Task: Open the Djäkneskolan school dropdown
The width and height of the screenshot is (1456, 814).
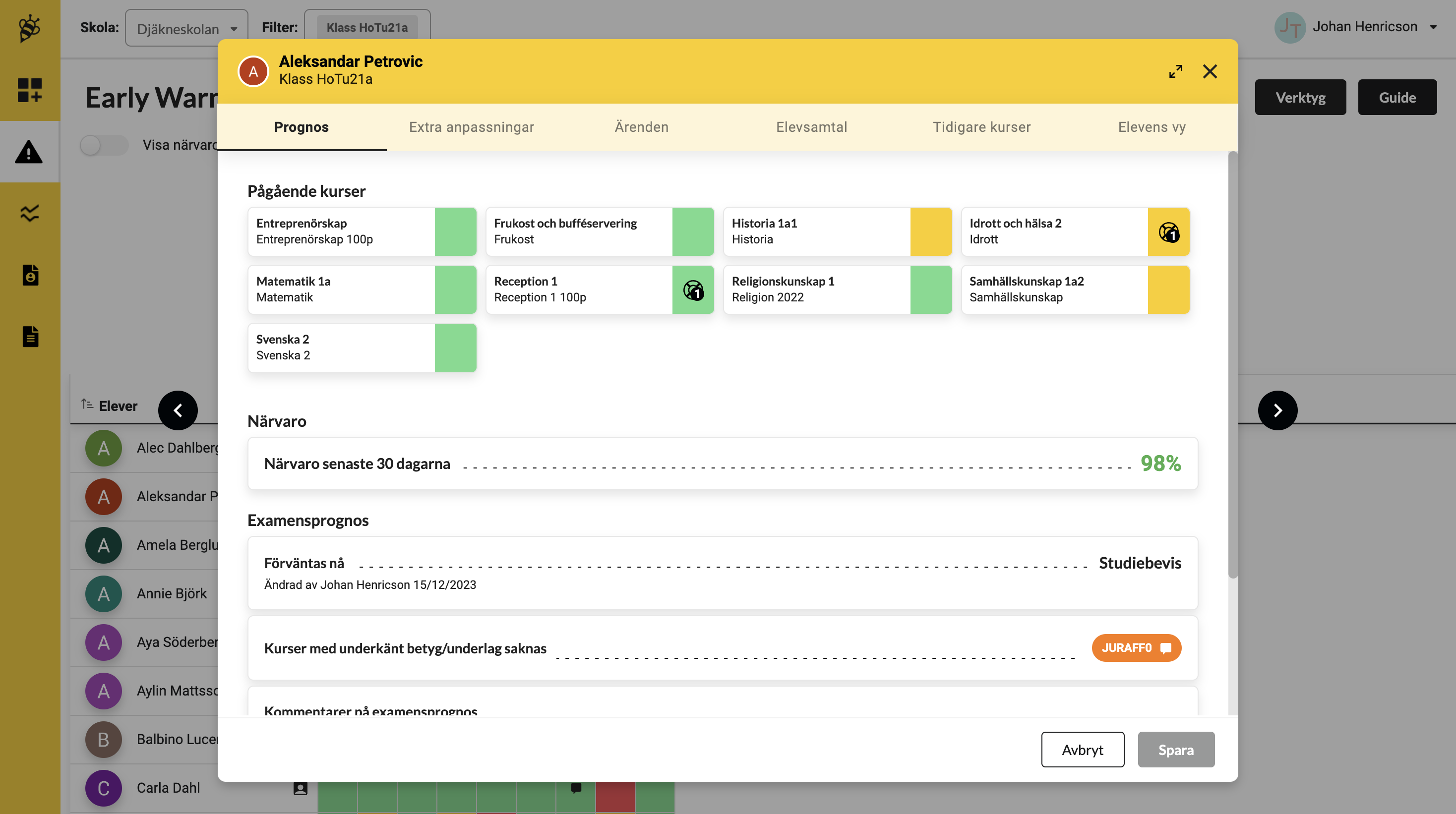Action: click(x=186, y=28)
